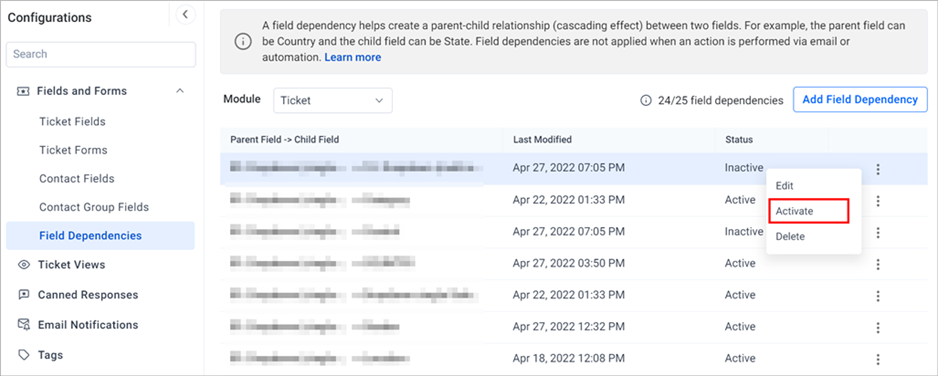Open Ticket Forms in the sidebar
Screen dimensions: 938x376
(73, 150)
